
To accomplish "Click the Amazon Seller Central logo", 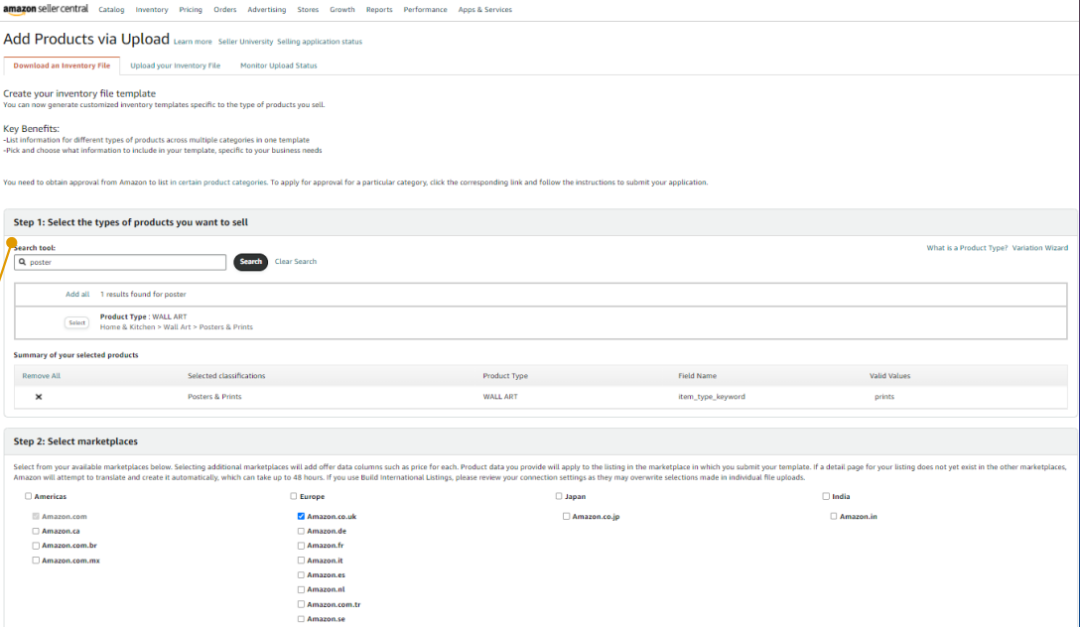I will [46, 9].
